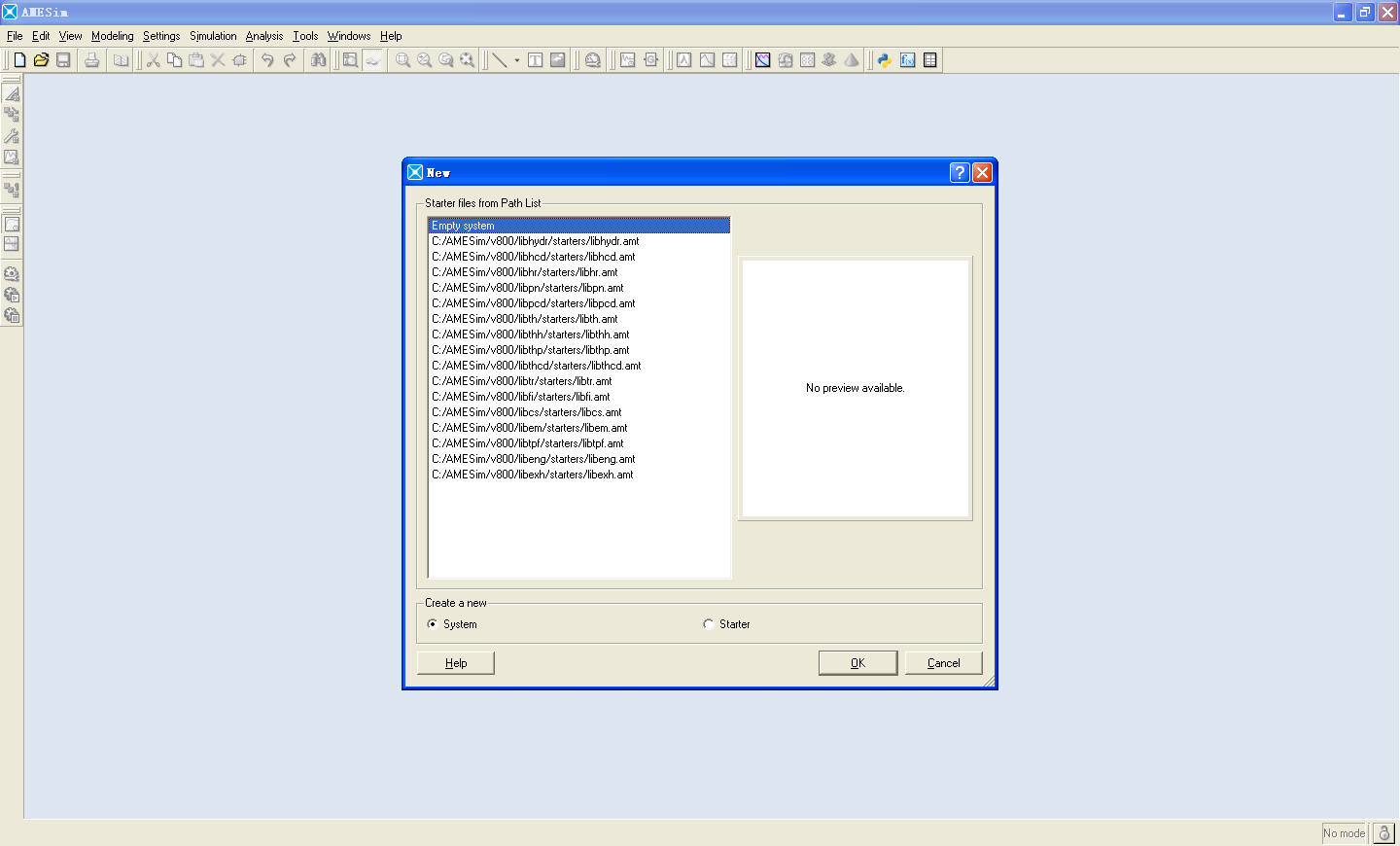The height and width of the screenshot is (846, 1400).
Task: Click the stop simulation gear icon
Action: point(12,316)
